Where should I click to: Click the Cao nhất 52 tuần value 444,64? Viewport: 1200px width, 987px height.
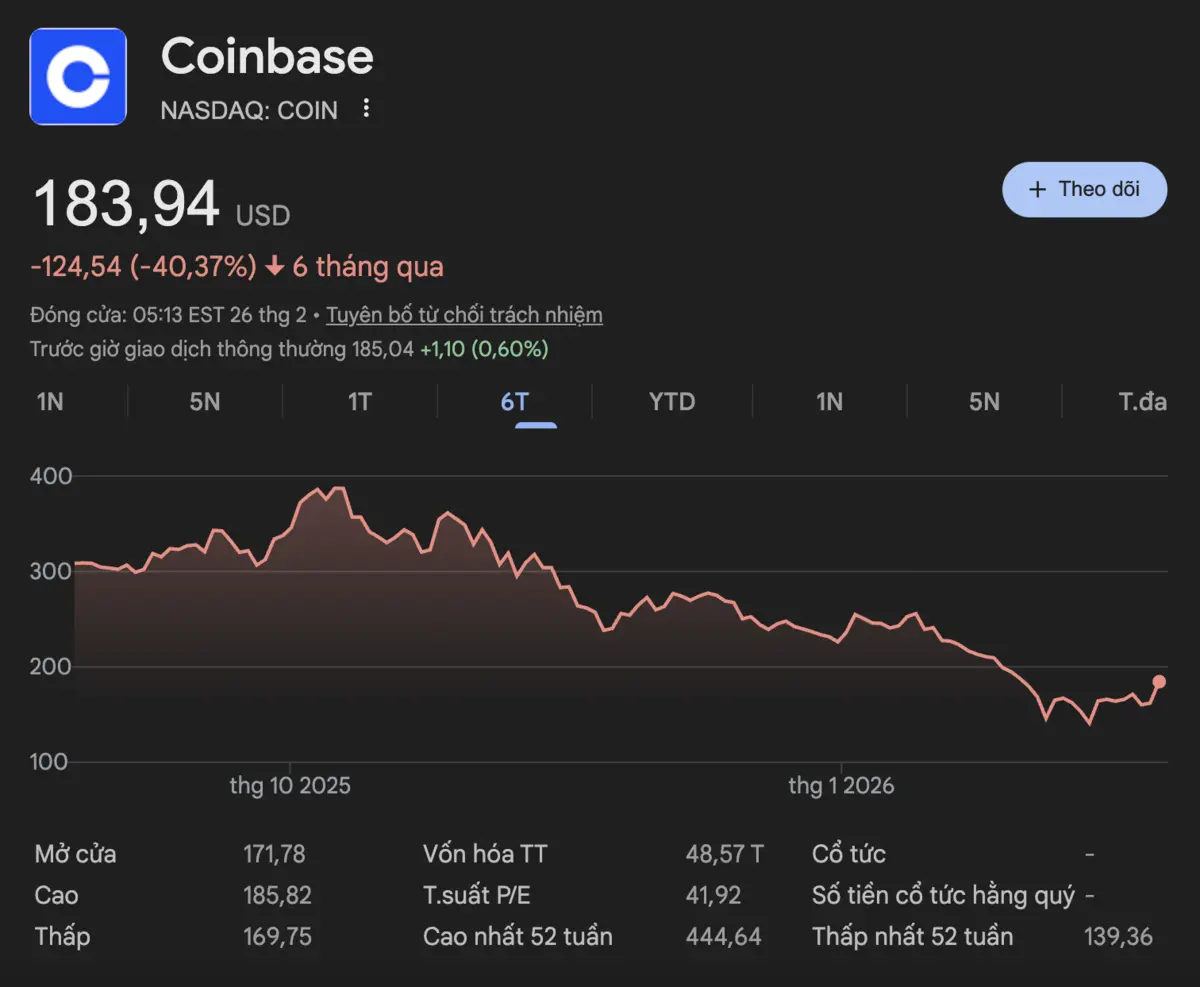click(723, 937)
